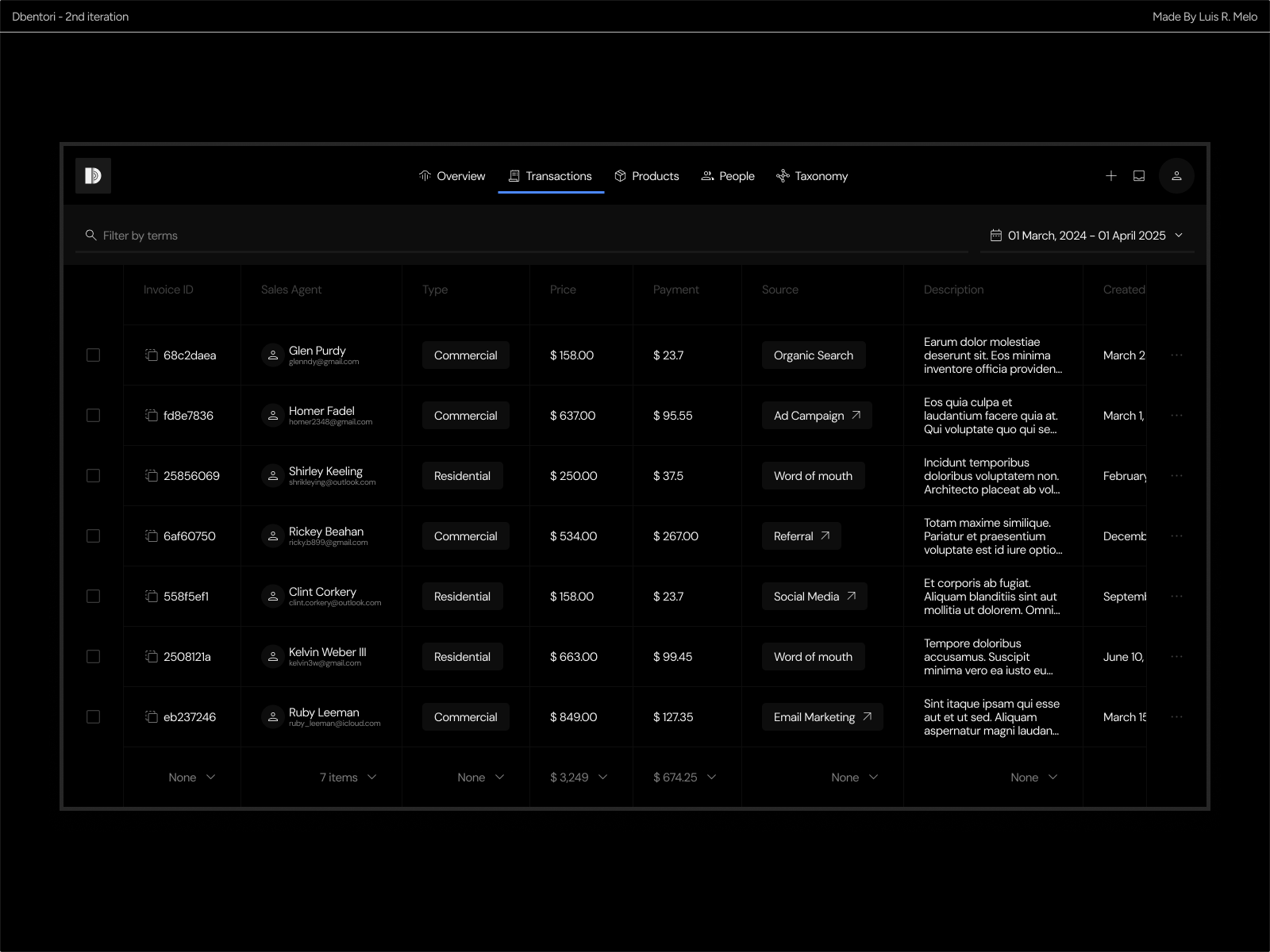
Task: Click the Products box icon in navigation
Action: point(619,175)
